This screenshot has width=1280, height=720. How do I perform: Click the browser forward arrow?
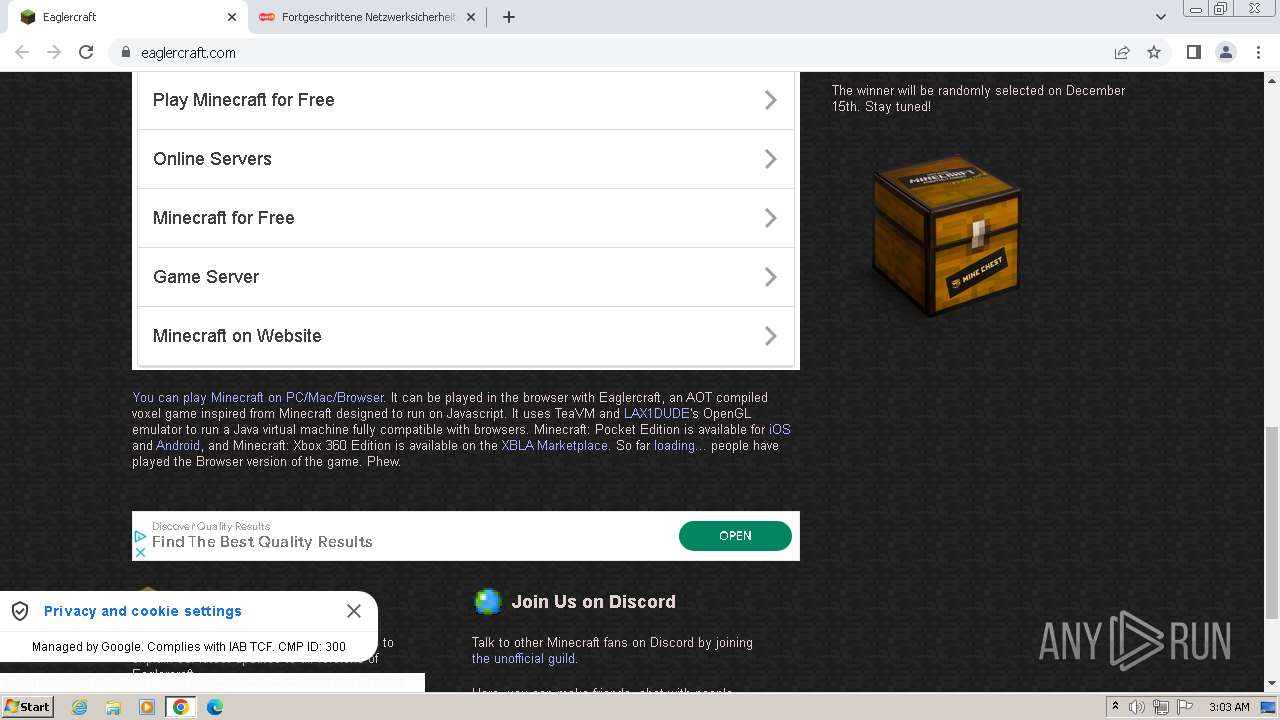point(54,52)
